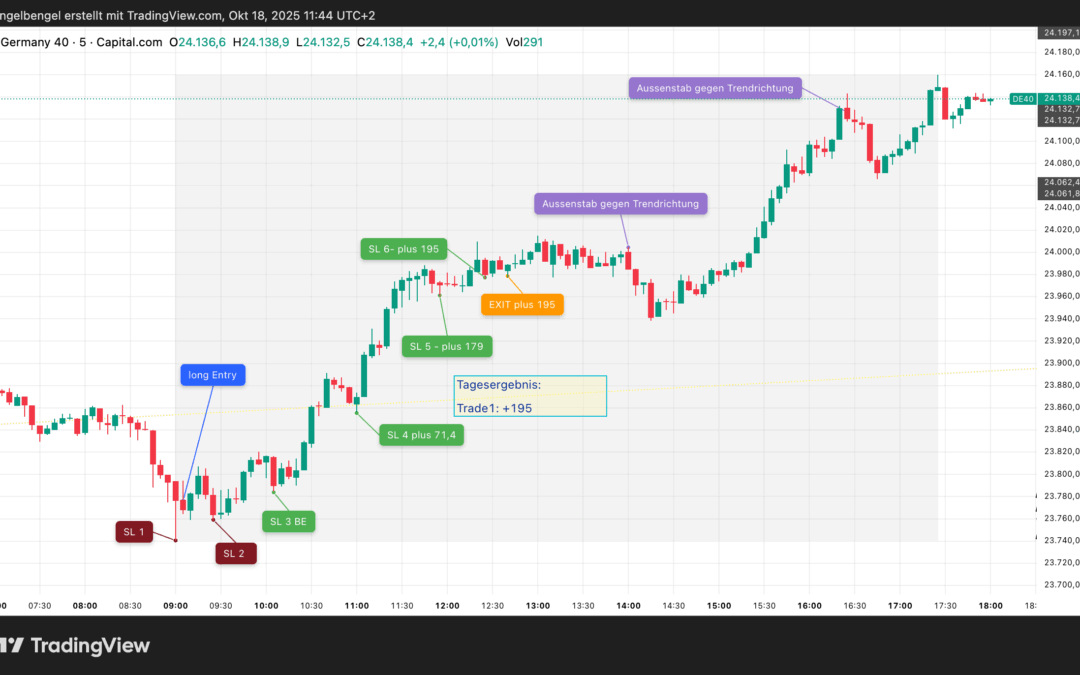Select the blue 'long Entry' label
1080x675 pixels.
(212, 375)
